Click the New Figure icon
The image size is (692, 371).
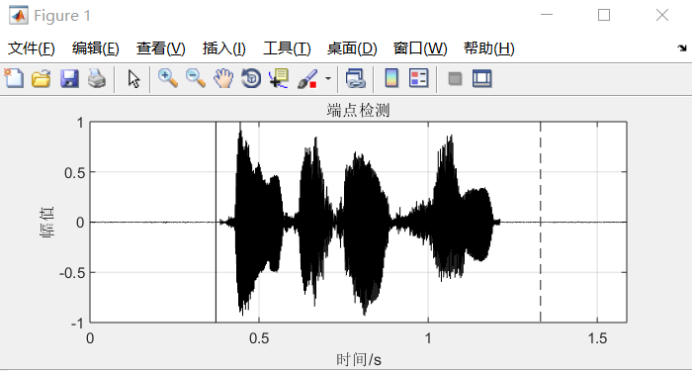[x=14, y=79]
